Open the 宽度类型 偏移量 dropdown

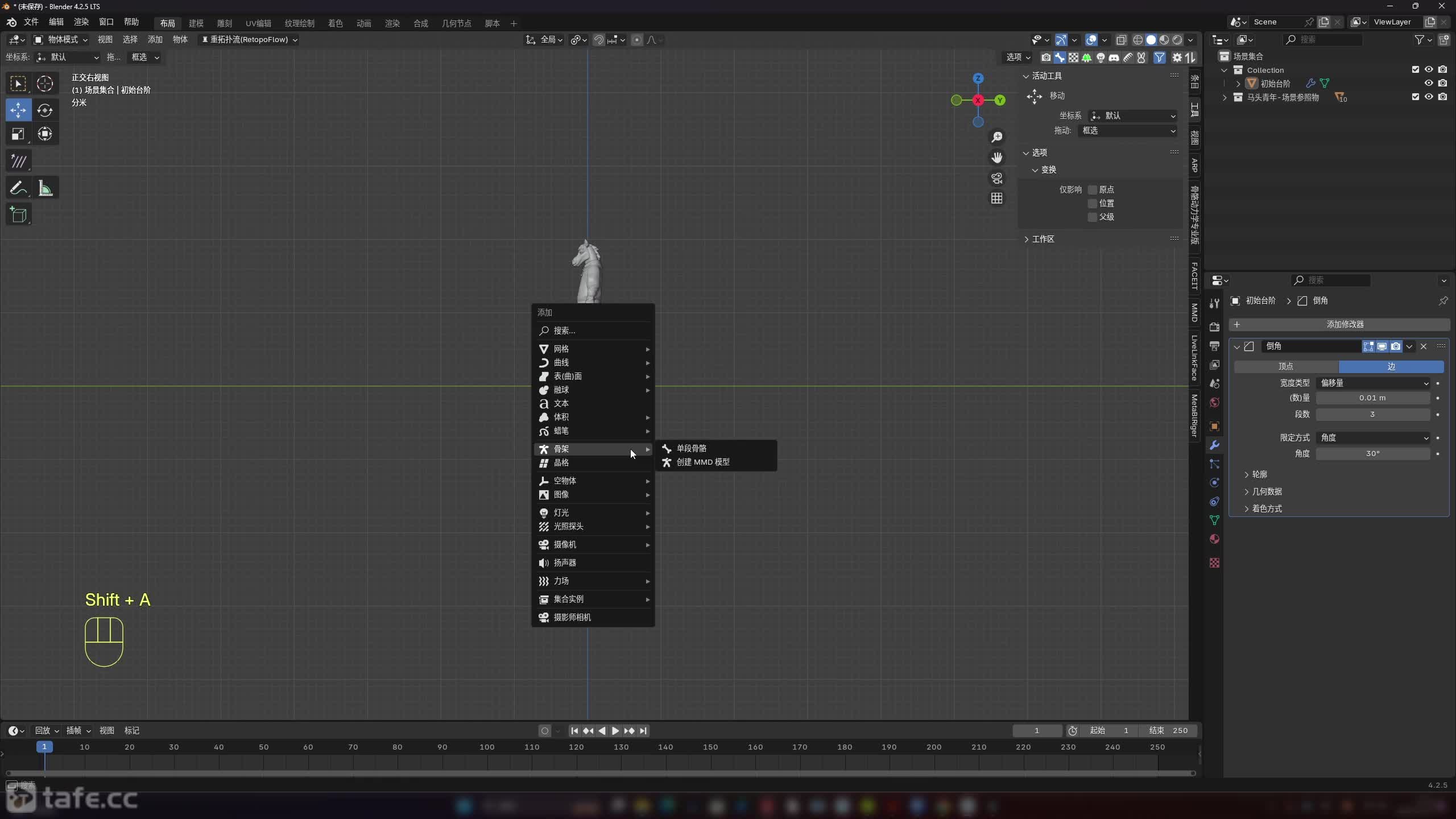pos(1373,383)
